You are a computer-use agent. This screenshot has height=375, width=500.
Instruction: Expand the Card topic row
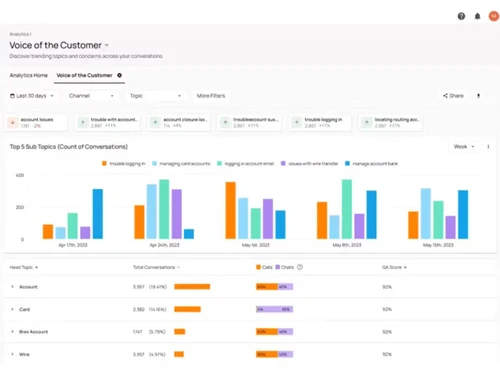click(x=12, y=309)
